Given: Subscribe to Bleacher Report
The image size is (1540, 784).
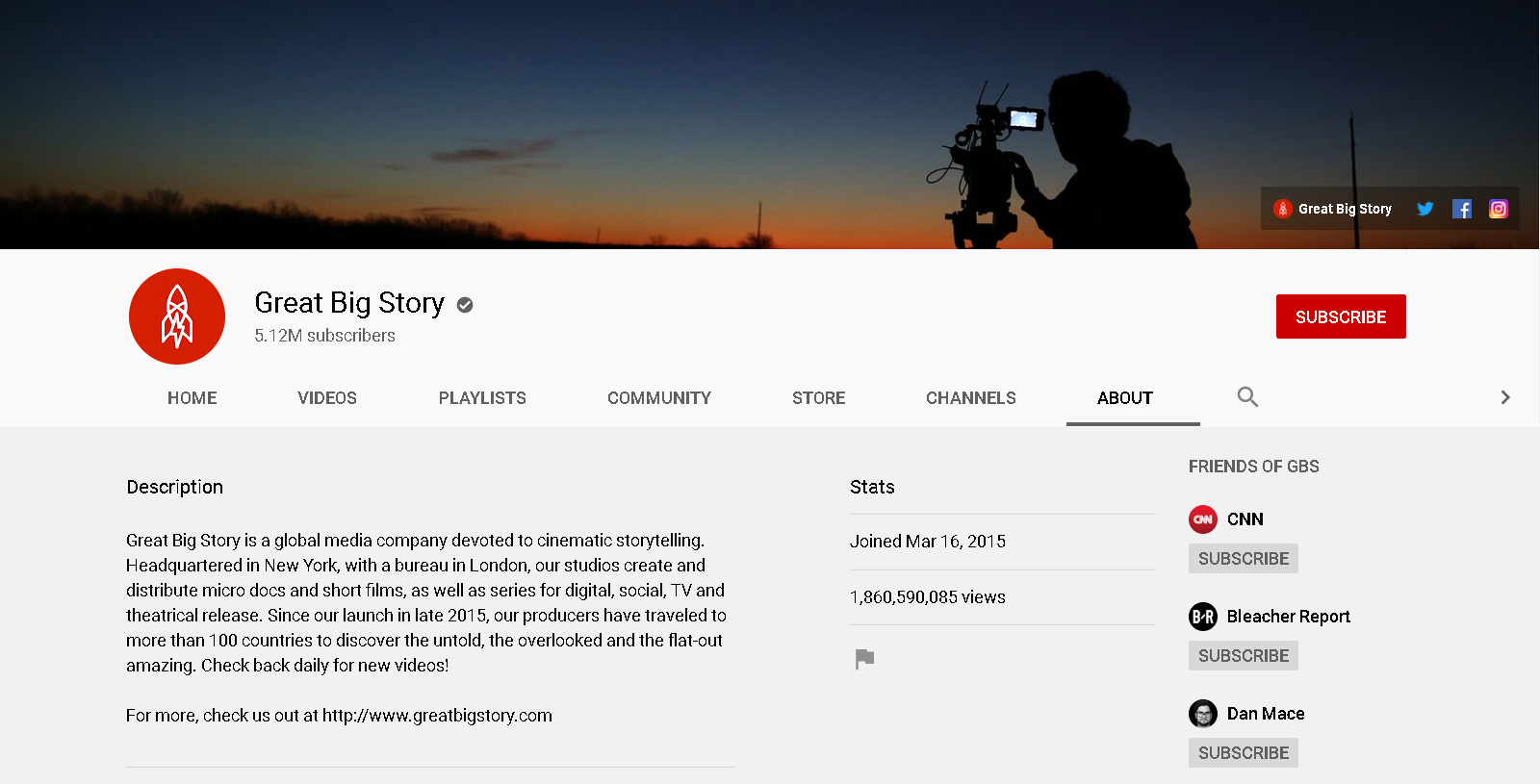Looking at the screenshot, I should pyautogui.click(x=1244, y=656).
